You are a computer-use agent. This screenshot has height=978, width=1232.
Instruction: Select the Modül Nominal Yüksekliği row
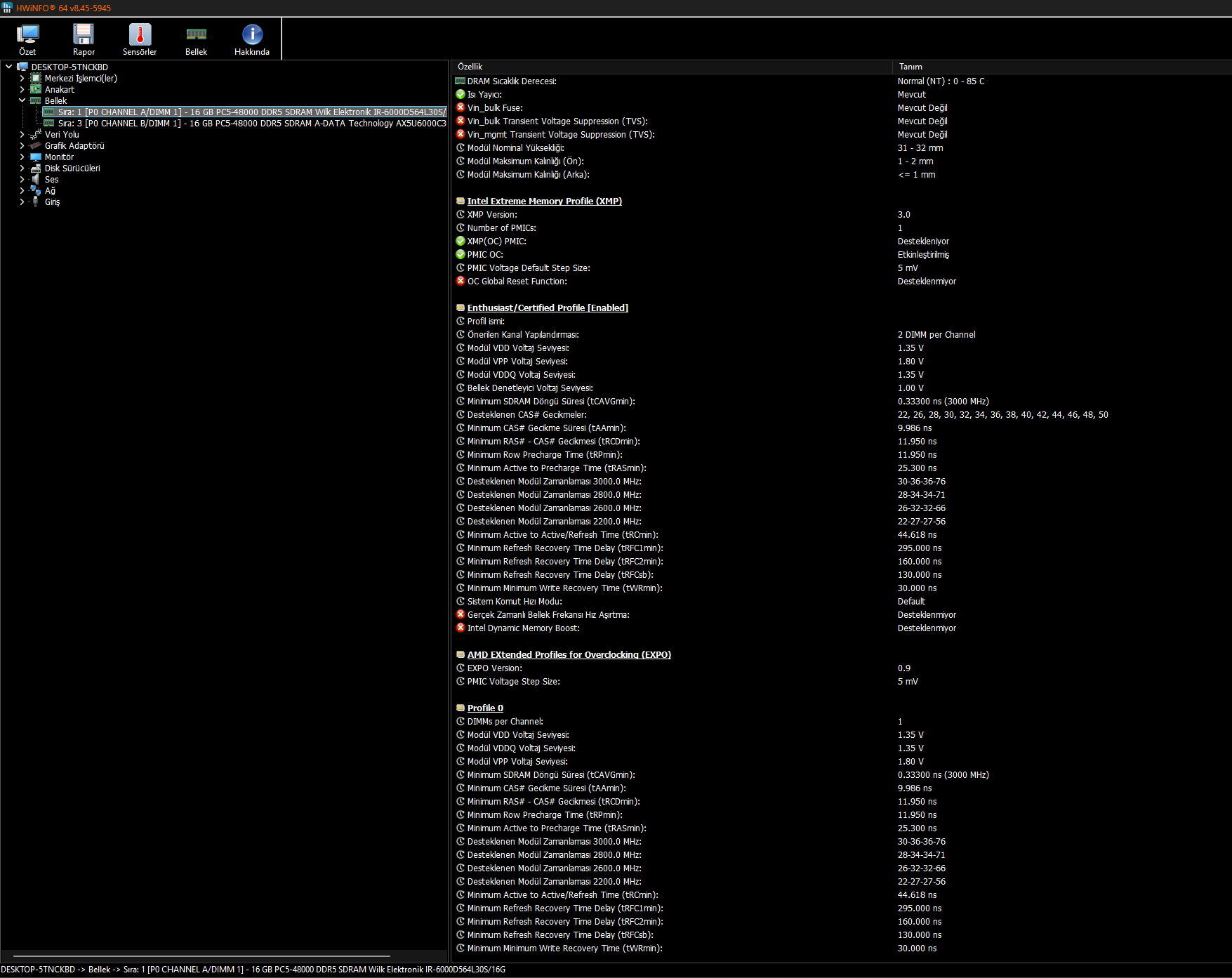pos(841,147)
